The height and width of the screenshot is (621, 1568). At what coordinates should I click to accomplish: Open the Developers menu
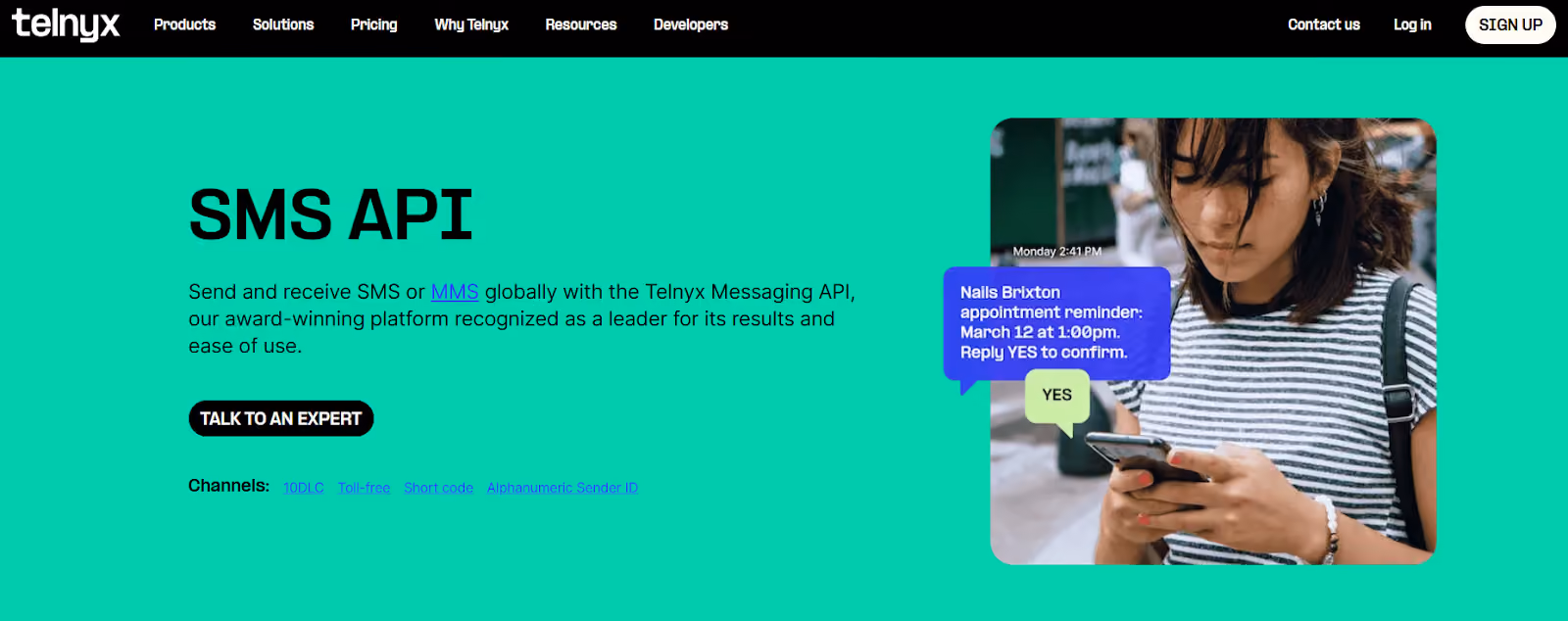coord(691,24)
